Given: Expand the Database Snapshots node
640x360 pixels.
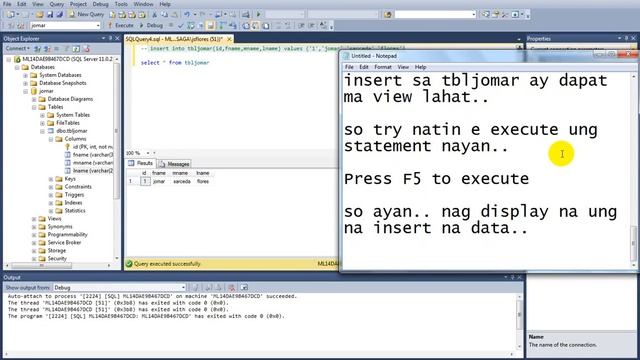Looking at the screenshot, I should tap(25, 83).
